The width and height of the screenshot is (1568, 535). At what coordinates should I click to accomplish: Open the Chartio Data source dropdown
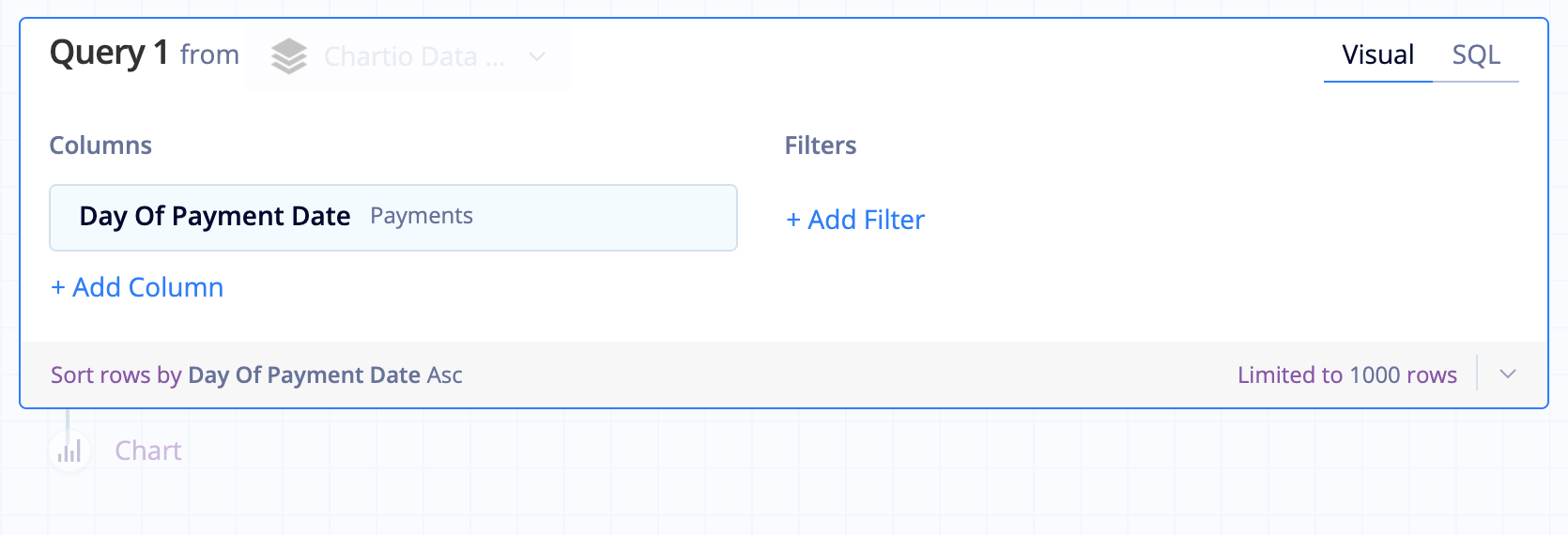[x=407, y=56]
